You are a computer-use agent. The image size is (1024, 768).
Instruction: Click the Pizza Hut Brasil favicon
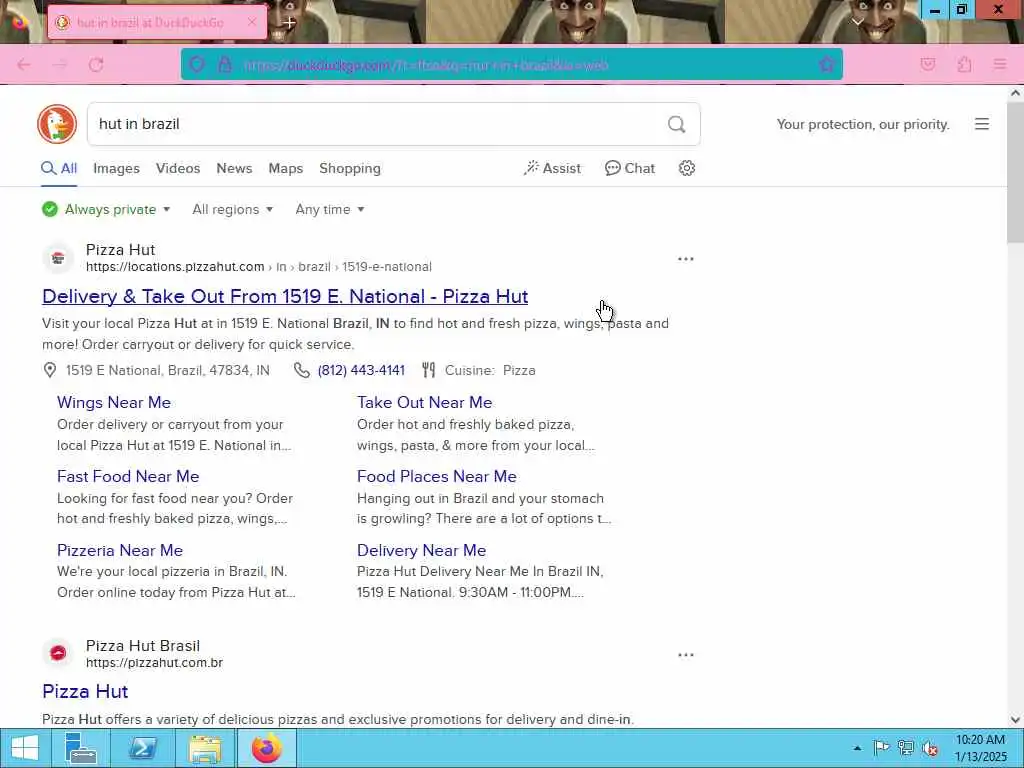pyautogui.click(x=58, y=653)
